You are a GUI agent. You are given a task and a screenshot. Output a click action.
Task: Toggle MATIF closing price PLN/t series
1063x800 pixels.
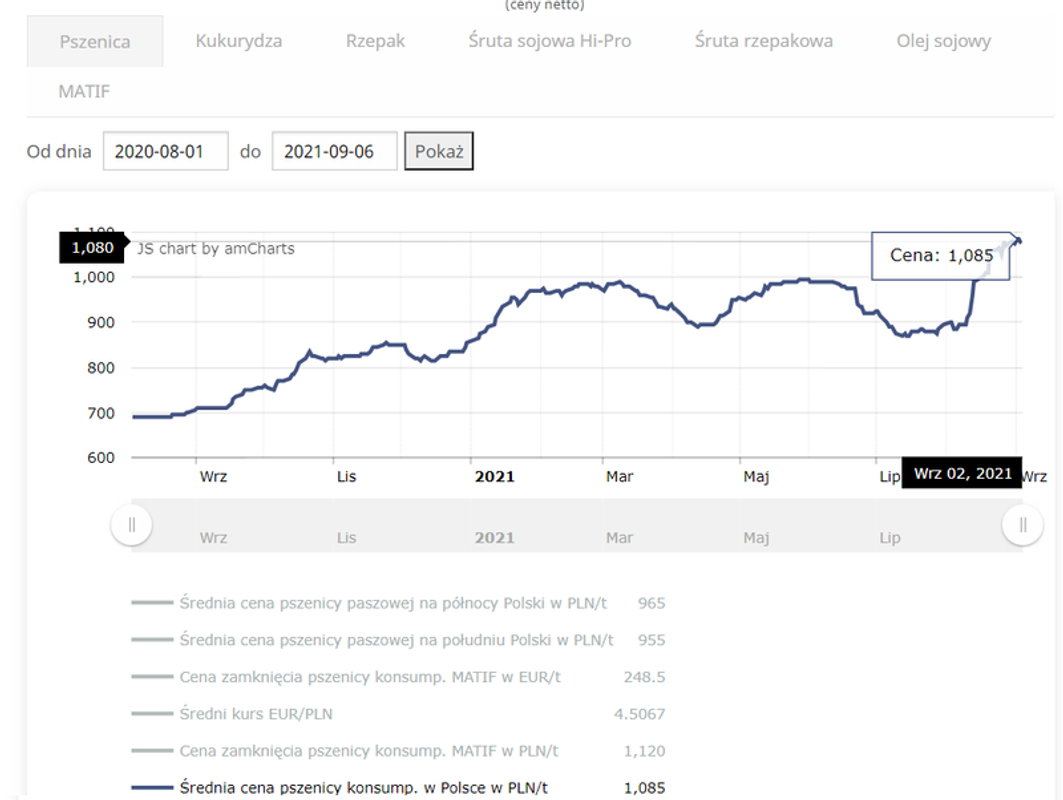(x=399, y=751)
